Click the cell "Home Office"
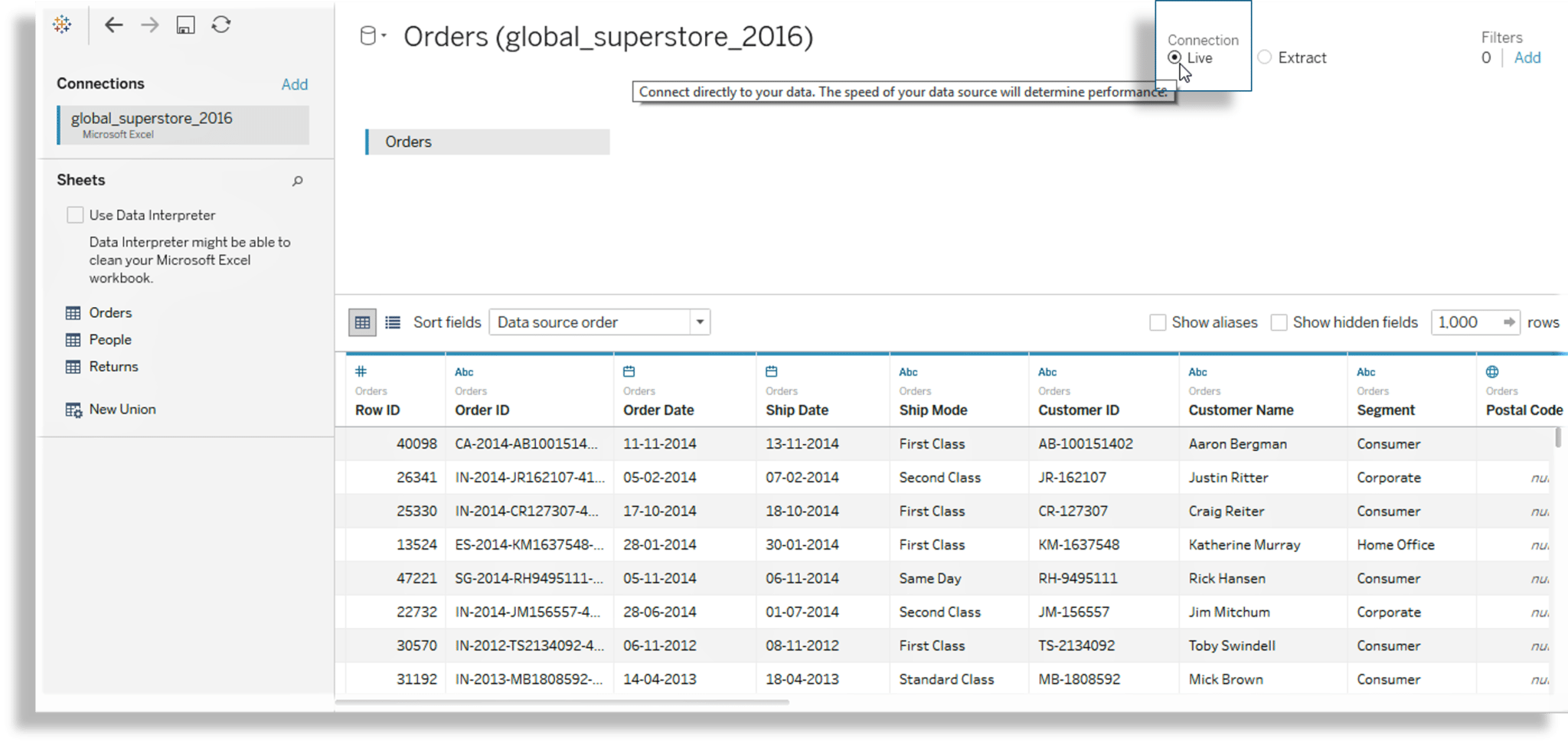Image resolution: width=1568 pixels, height=745 pixels. click(1396, 545)
